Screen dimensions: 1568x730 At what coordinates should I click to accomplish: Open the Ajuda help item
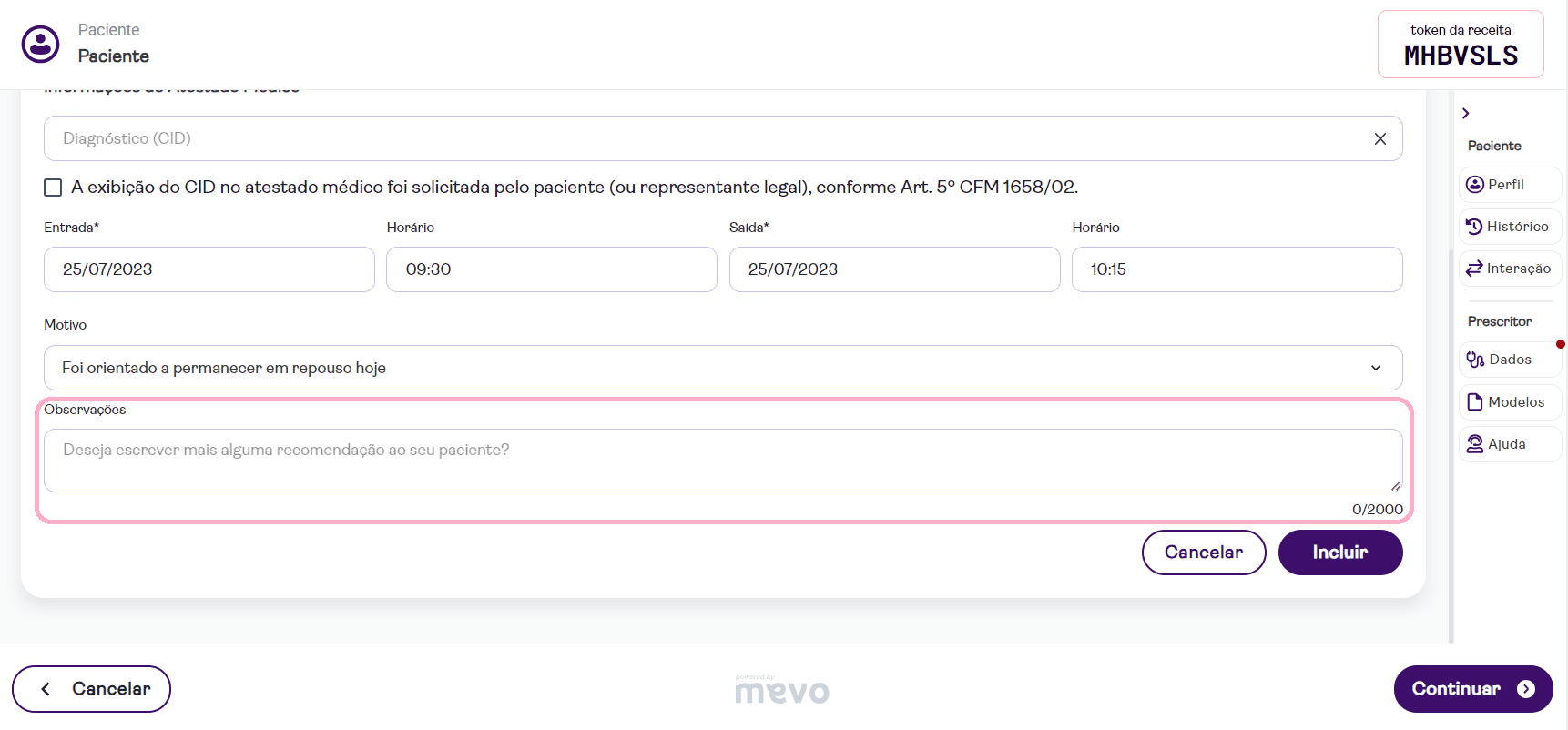[x=1509, y=444]
